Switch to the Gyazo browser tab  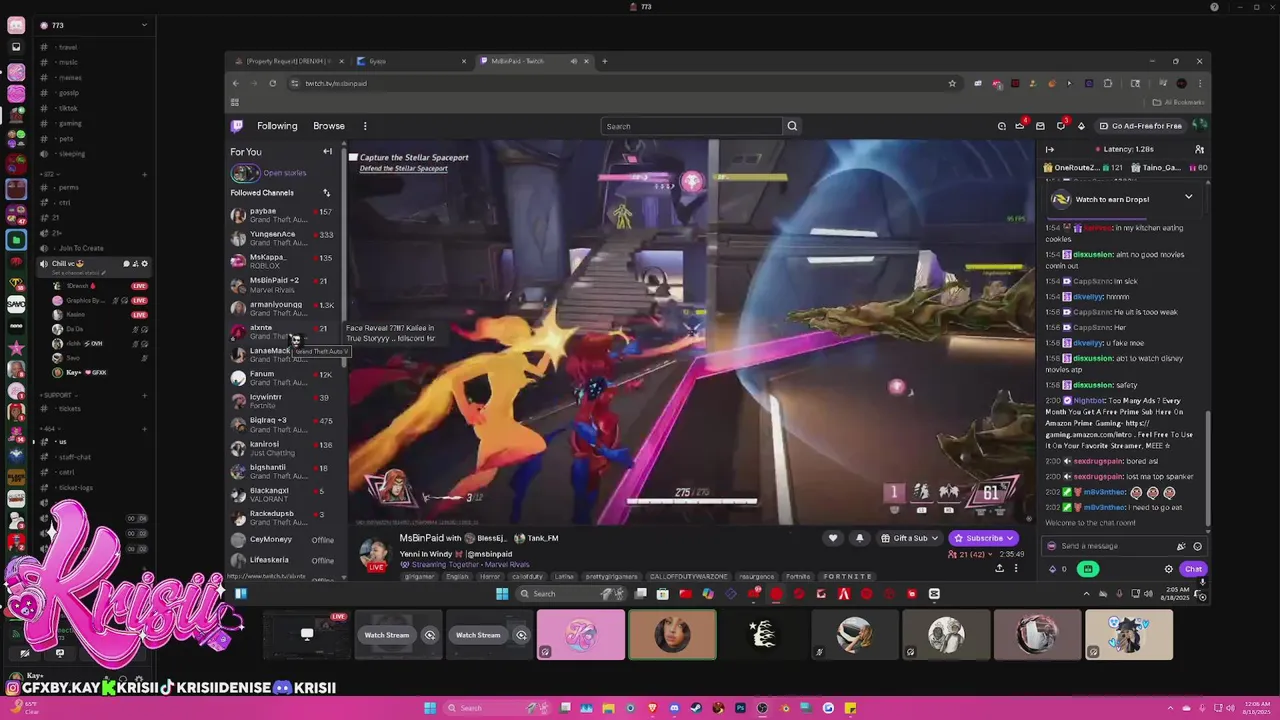(x=410, y=61)
